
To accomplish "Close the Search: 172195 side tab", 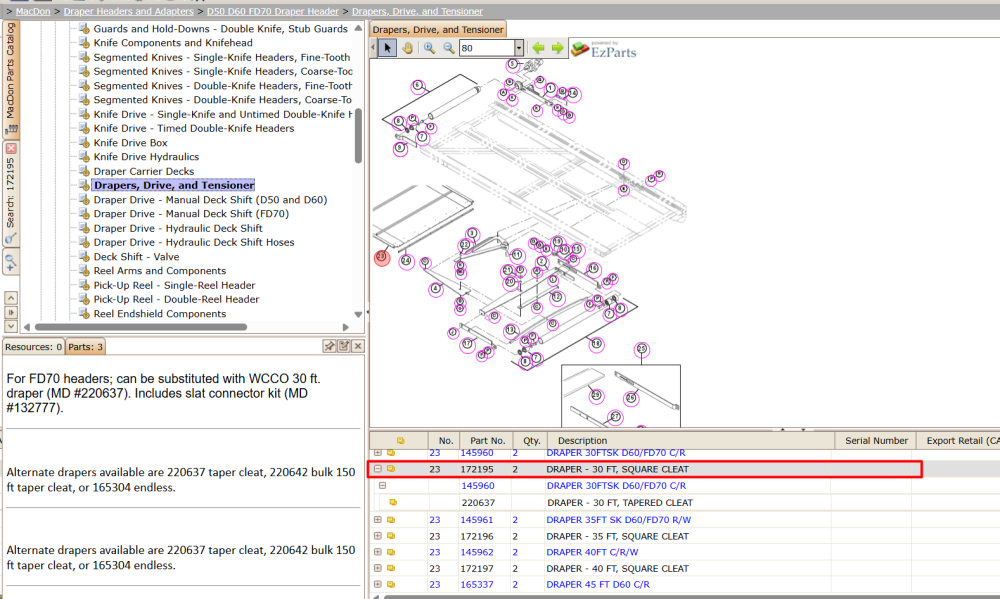I will [11, 148].
